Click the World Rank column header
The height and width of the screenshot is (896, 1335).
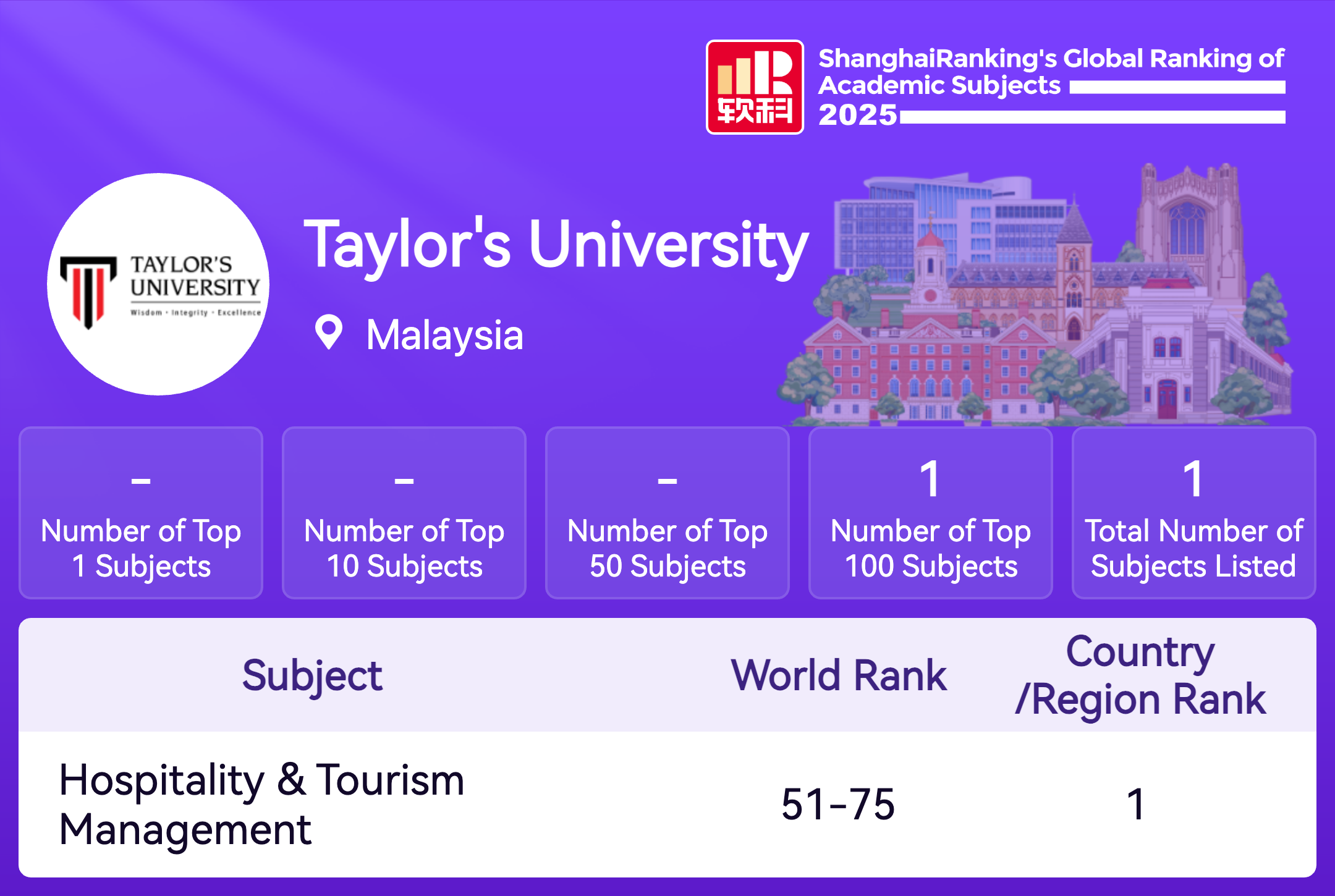click(x=838, y=675)
